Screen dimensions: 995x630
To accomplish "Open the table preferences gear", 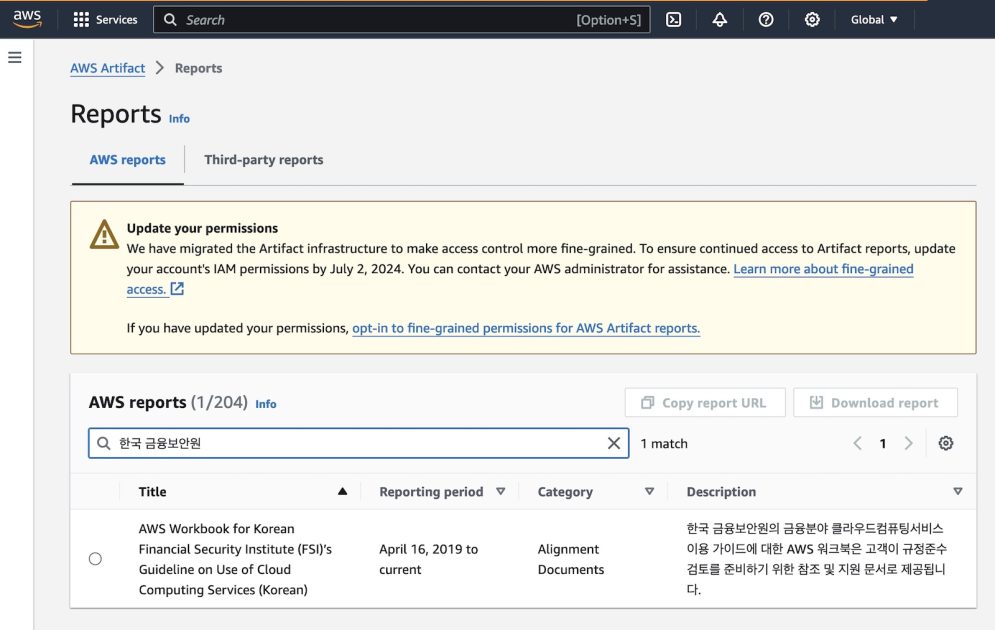I will pyautogui.click(x=945, y=443).
